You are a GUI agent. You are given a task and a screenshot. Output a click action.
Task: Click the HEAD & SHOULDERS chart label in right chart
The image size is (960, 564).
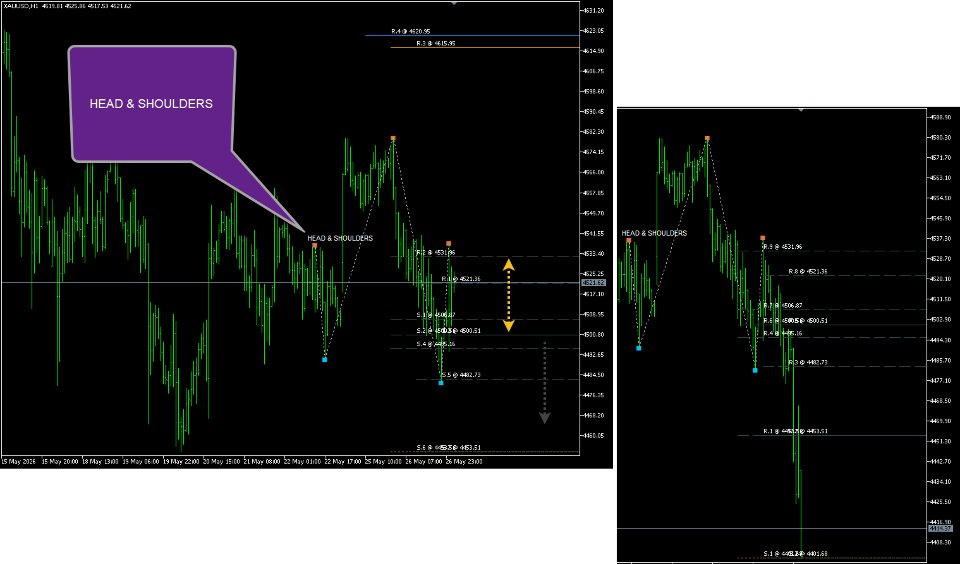pyautogui.click(x=654, y=233)
